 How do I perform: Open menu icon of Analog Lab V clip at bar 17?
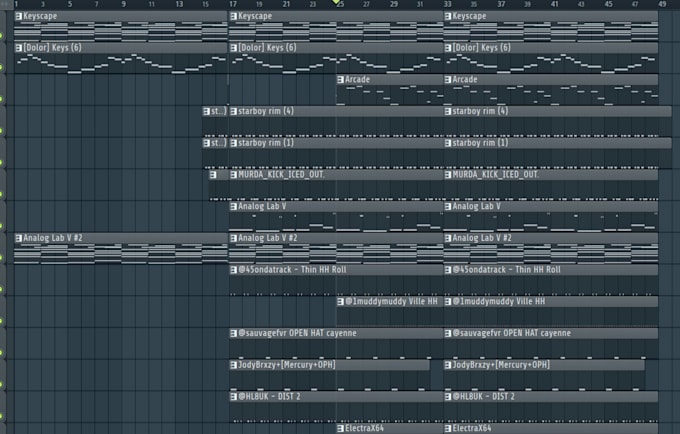click(233, 206)
